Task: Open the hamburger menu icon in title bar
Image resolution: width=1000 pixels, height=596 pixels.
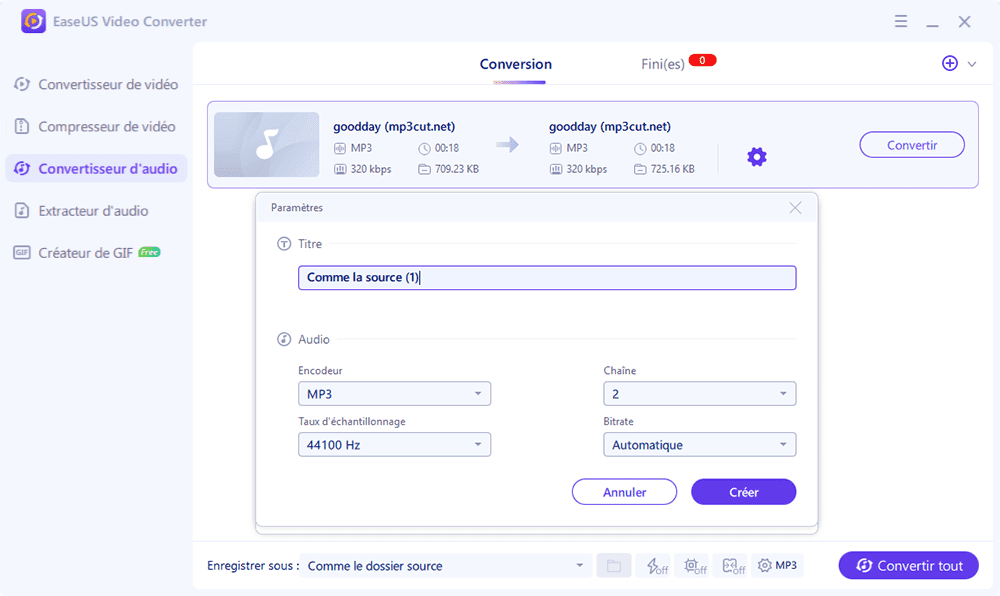Action: 901,21
